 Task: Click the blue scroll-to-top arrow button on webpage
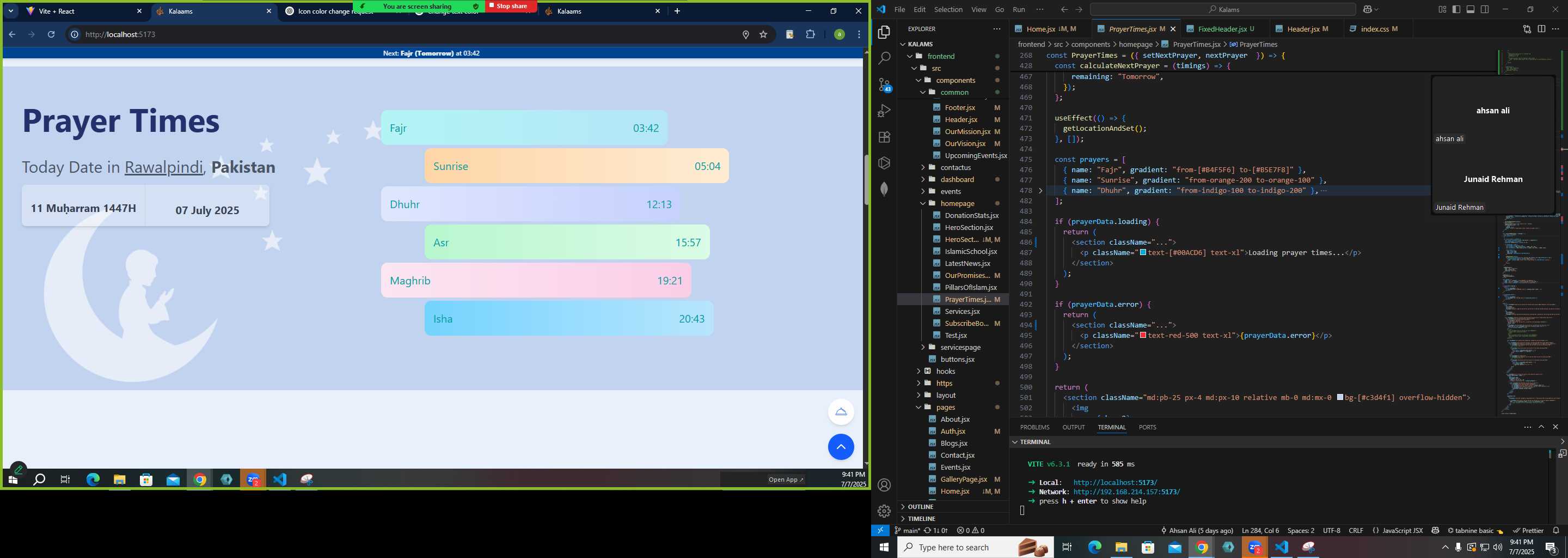tap(841, 447)
